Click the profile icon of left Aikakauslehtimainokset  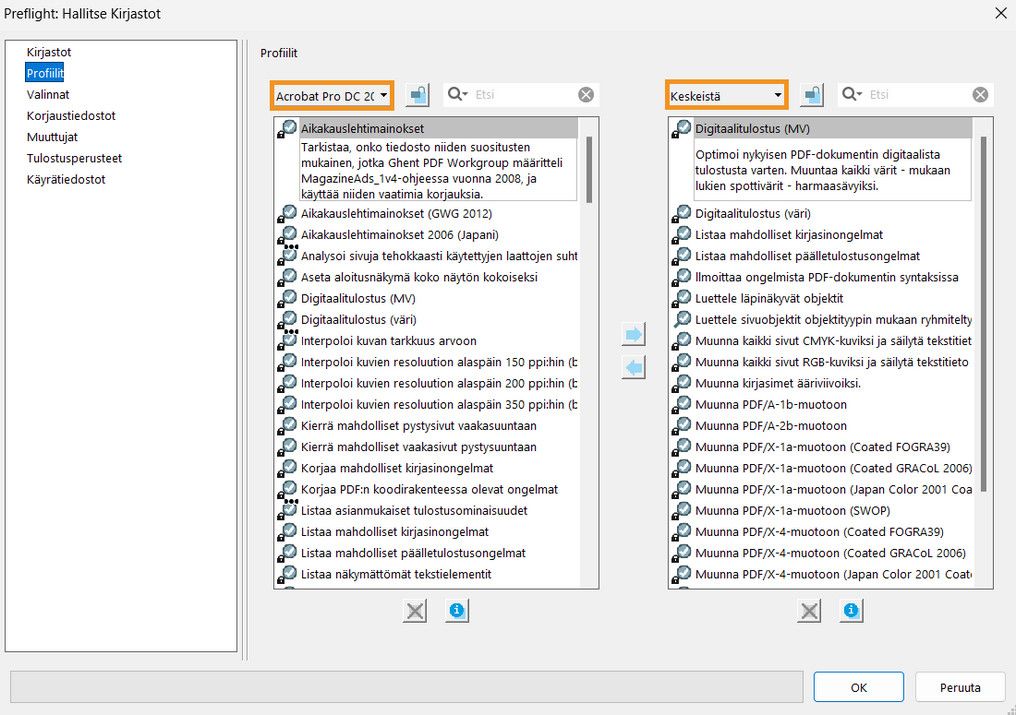pos(287,128)
